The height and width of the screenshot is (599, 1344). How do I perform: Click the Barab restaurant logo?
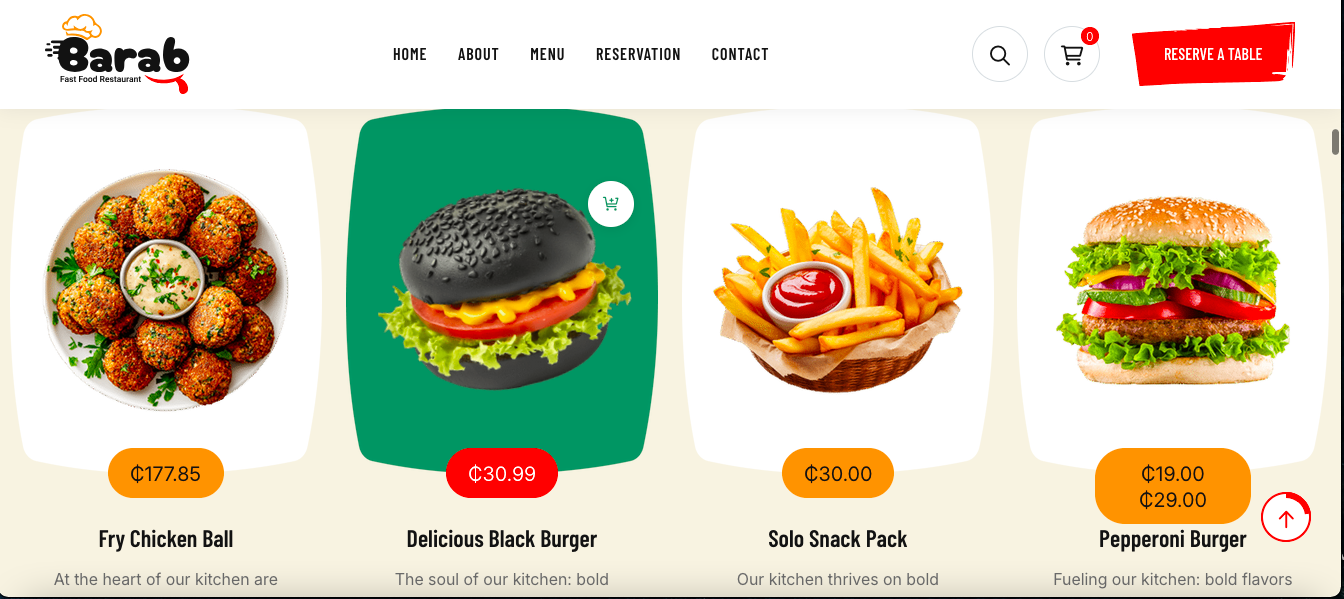pyautogui.click(x=117, y=54)
